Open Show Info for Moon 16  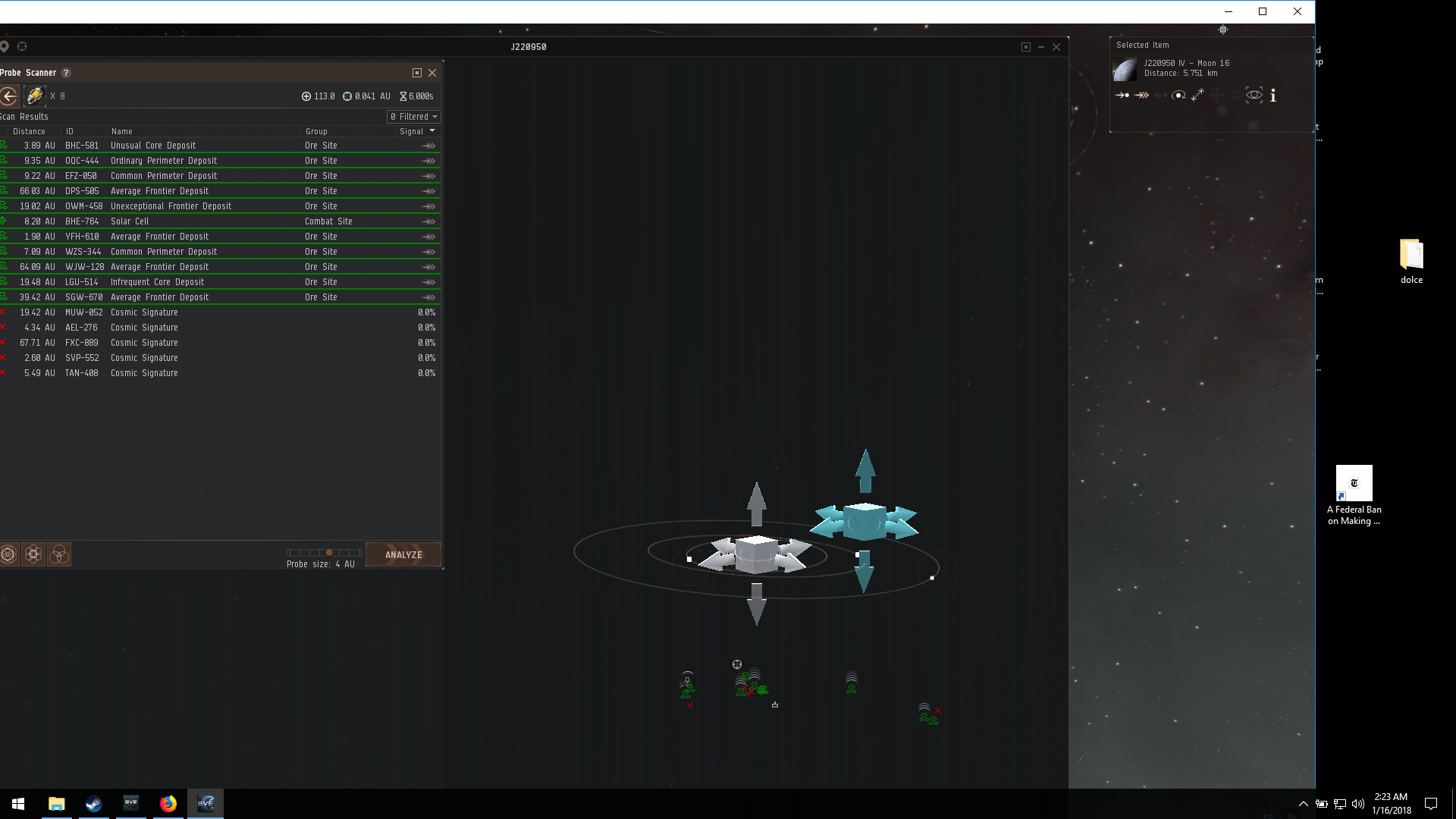click(1273, 96)
